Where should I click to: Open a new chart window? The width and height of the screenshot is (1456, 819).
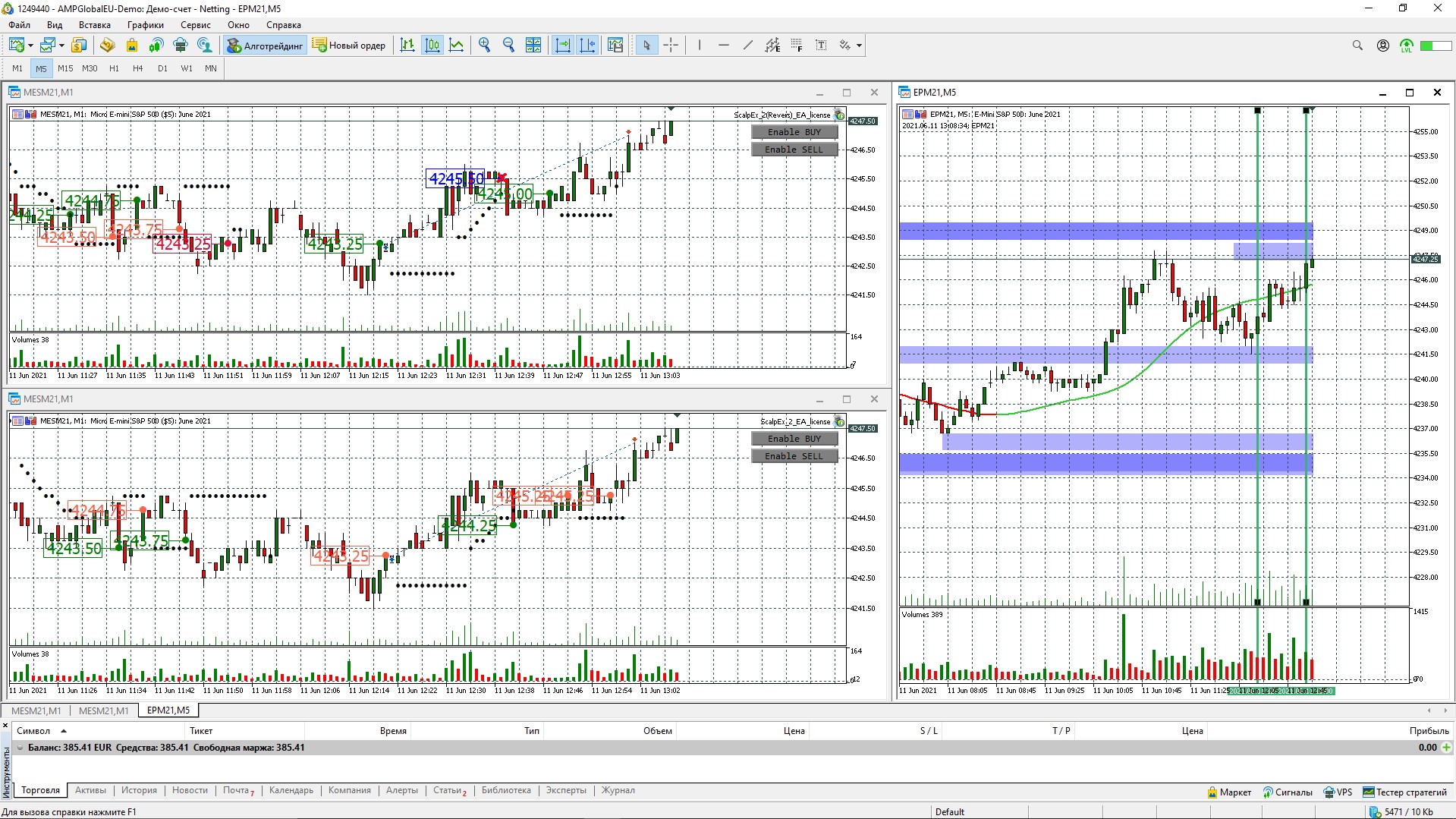click(17, 46)
